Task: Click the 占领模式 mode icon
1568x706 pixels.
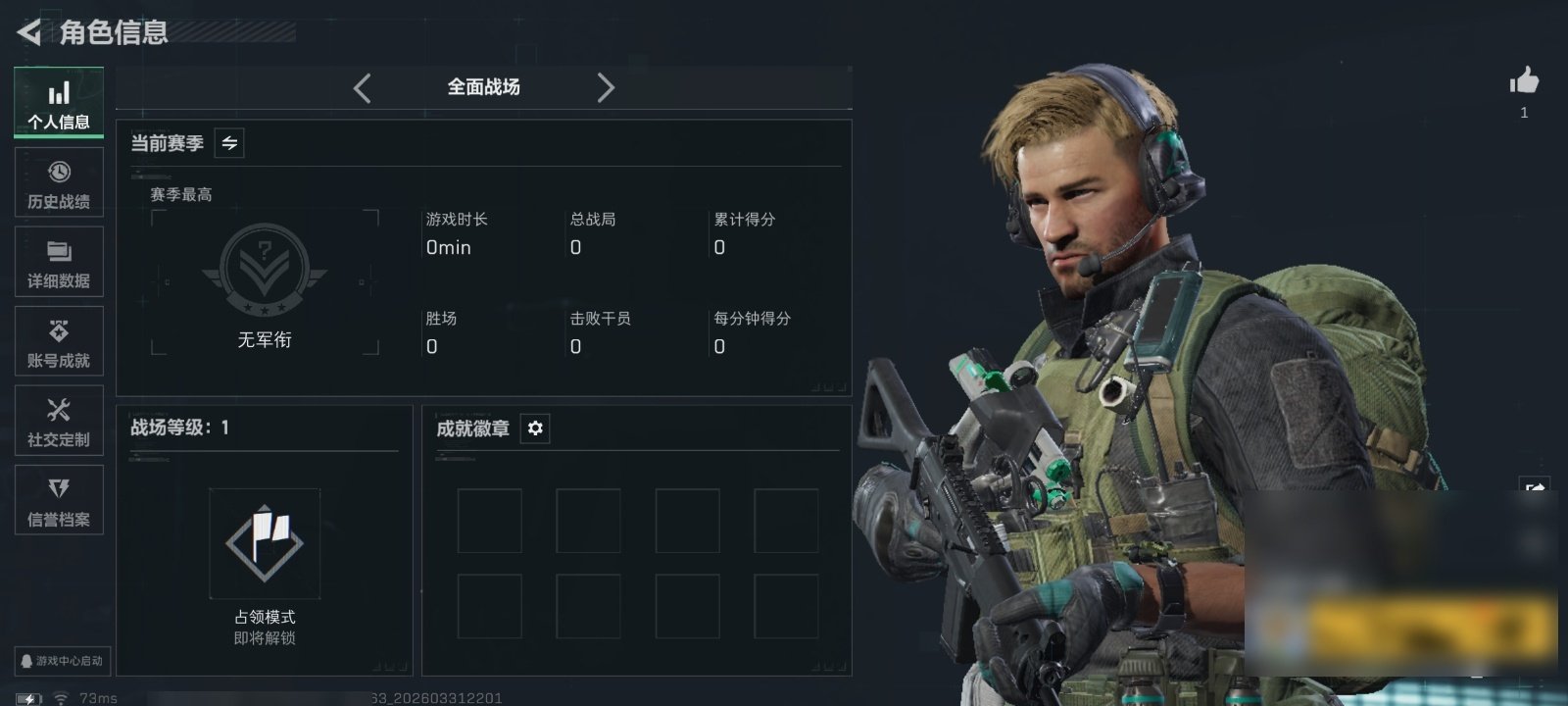Action: (265, 543)
